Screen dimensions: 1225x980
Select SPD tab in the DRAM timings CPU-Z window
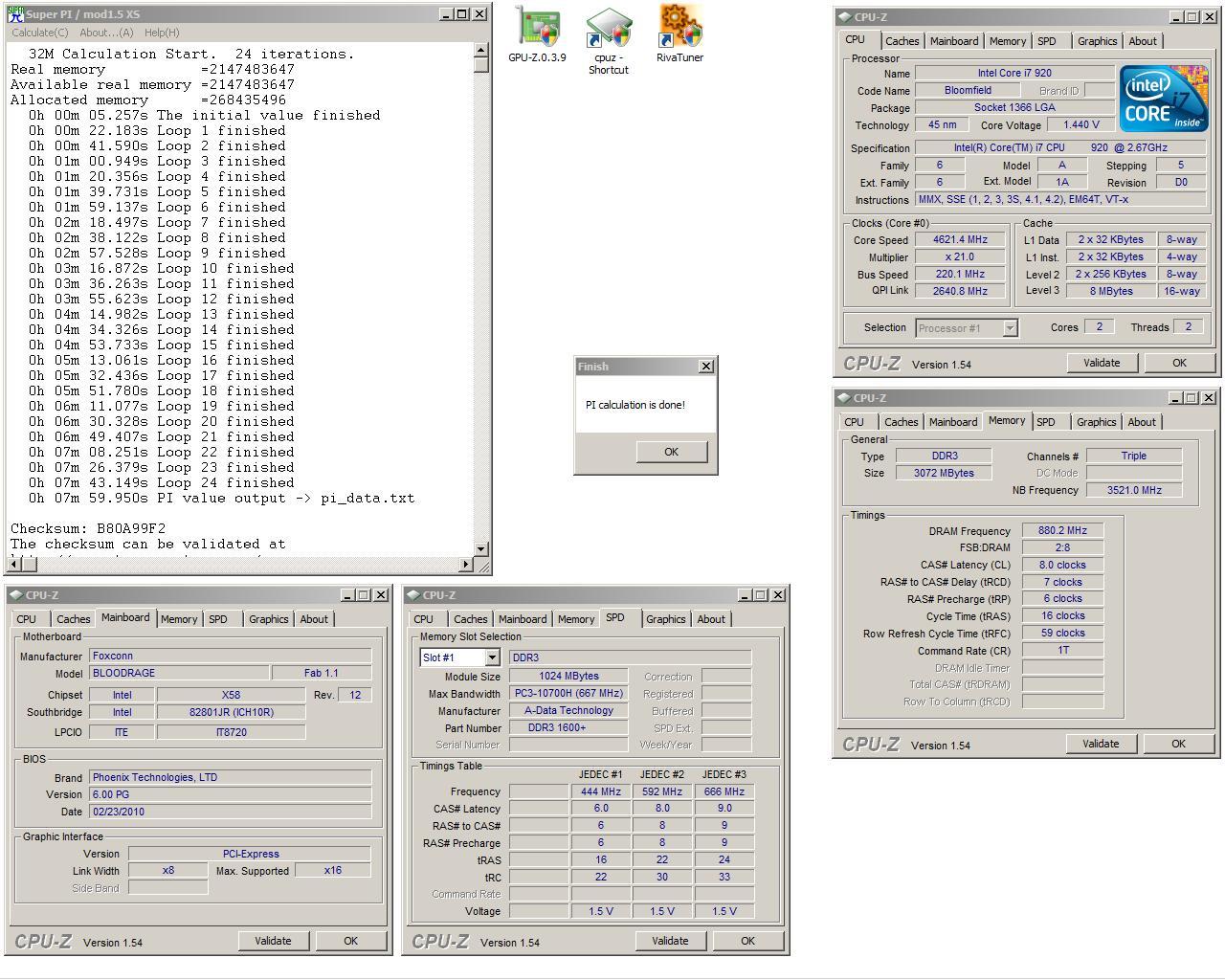tap(1046, 422)
